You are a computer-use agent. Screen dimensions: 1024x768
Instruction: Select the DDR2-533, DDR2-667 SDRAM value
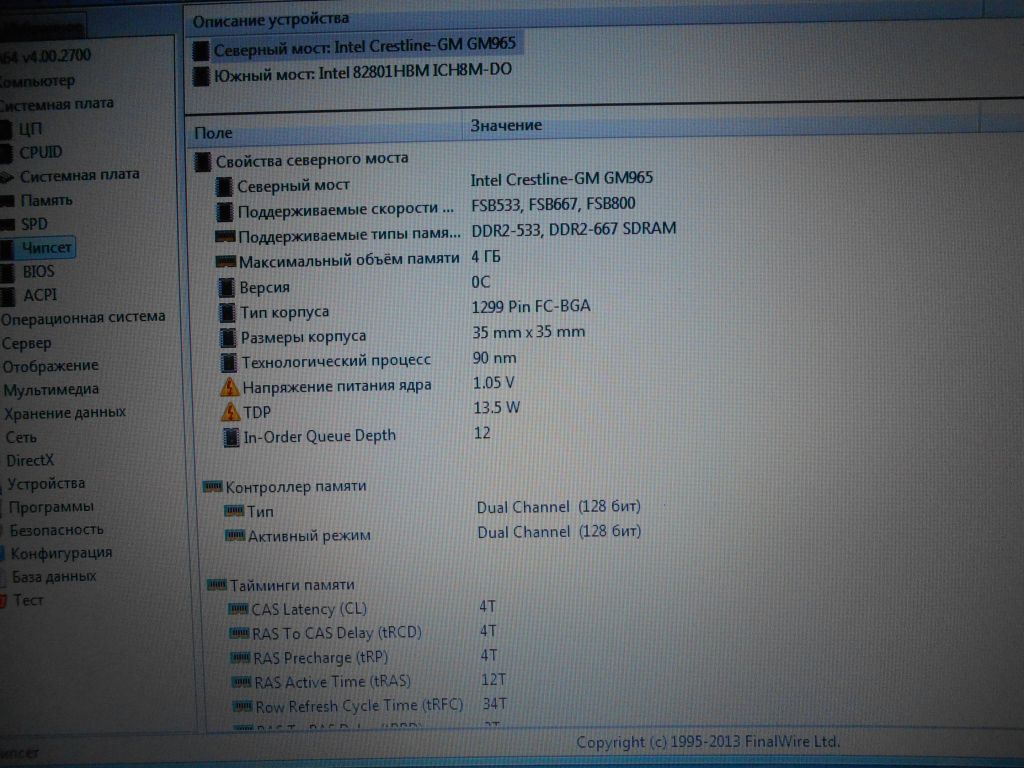573,229
